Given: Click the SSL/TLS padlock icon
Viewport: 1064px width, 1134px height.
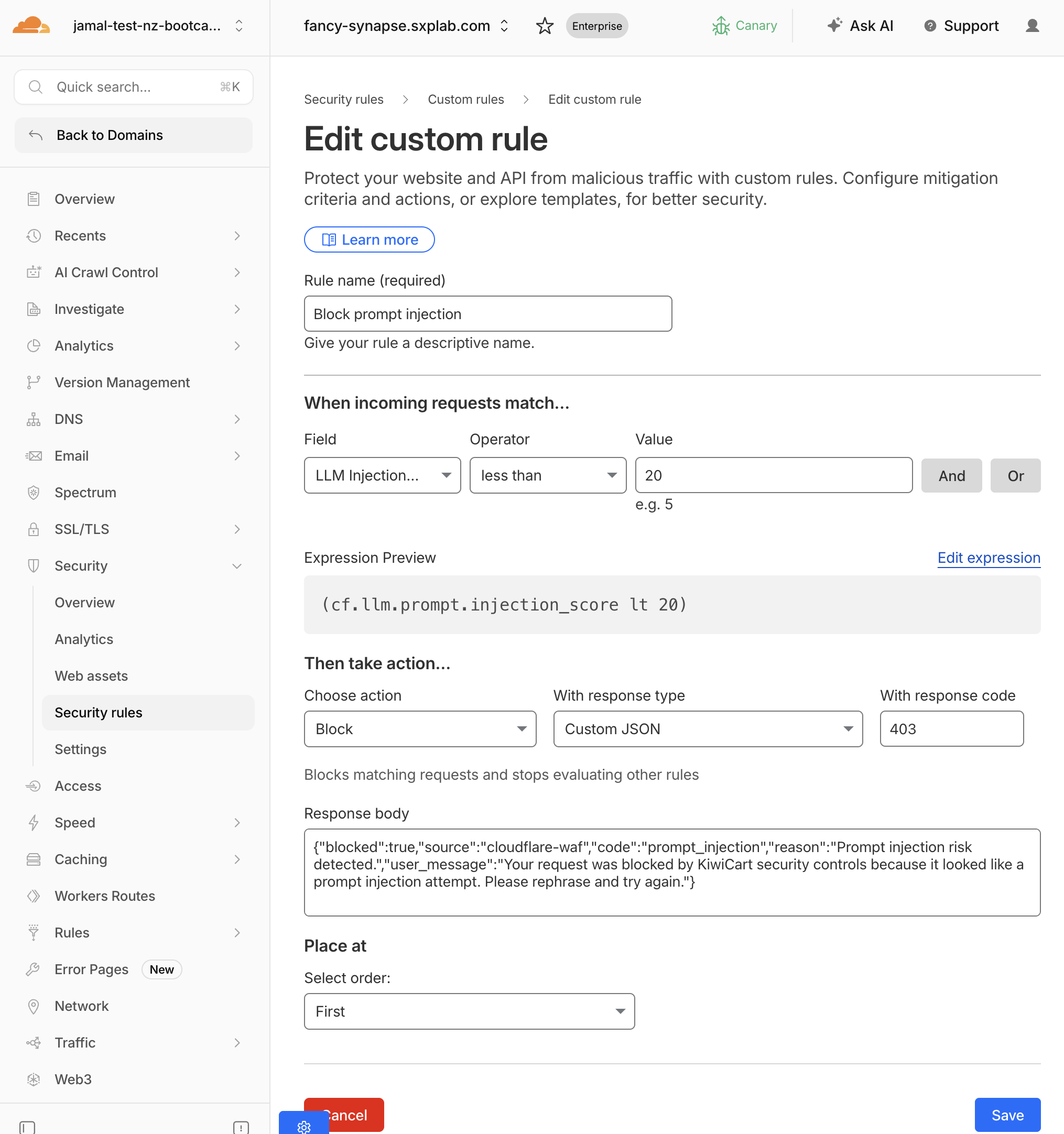Looking at the screenshot, I should point(34,529).
